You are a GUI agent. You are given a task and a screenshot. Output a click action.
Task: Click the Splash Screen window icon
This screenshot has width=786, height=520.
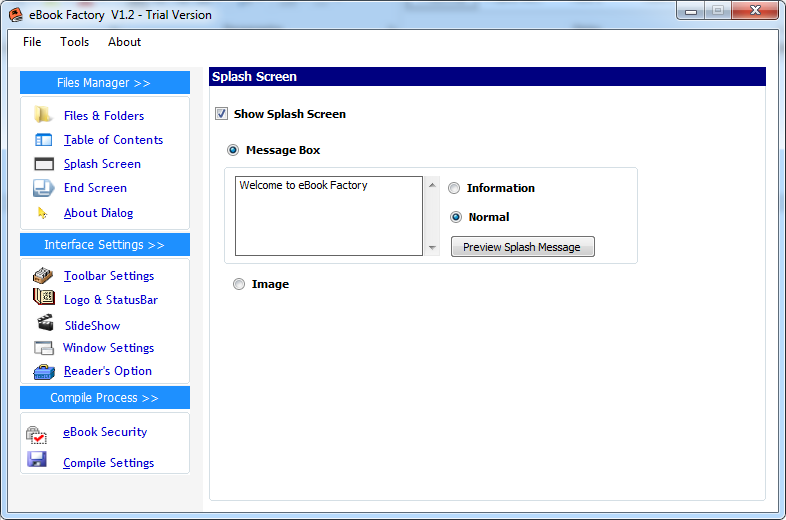pos(44,164)
